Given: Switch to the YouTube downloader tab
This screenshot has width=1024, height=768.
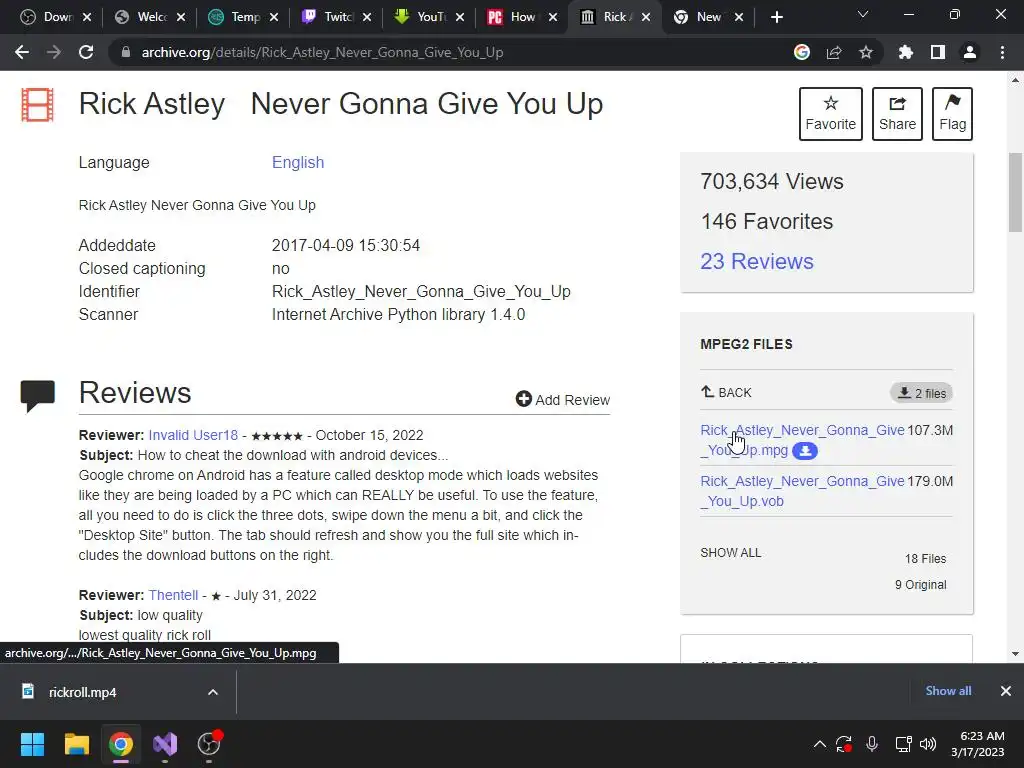Looking at the screenshot, I should tap(430, 17).
